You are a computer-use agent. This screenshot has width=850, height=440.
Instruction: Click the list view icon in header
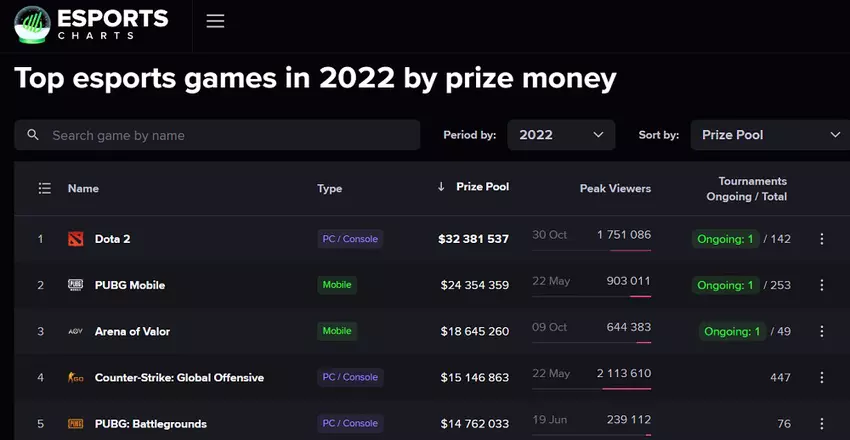(44, 188)
